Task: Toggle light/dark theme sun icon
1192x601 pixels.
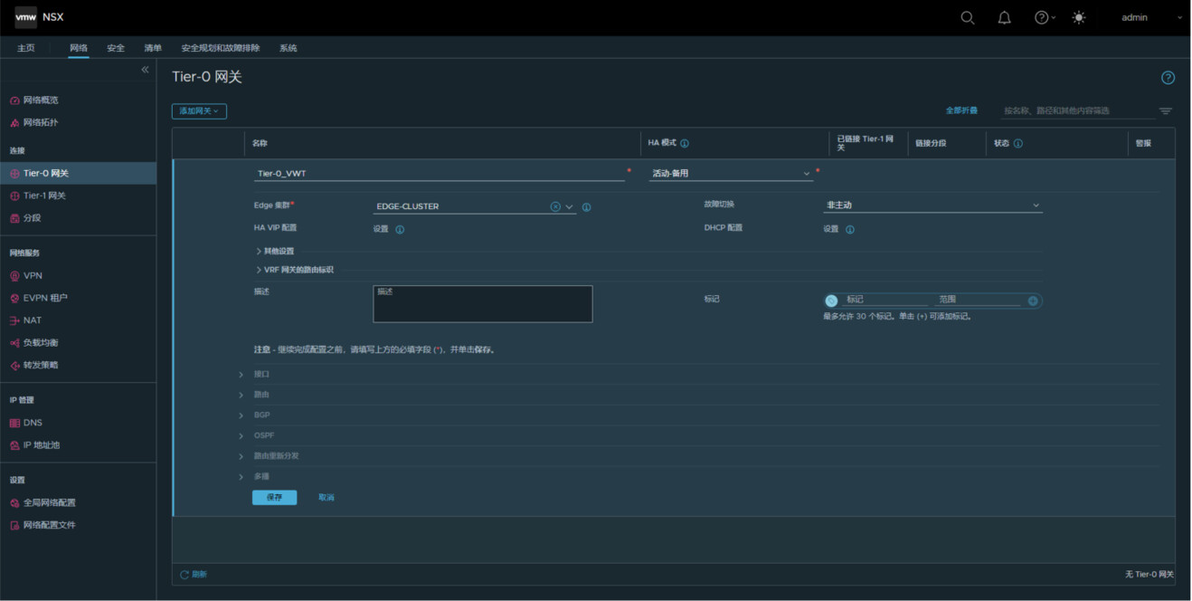Action: (1079, 17)
